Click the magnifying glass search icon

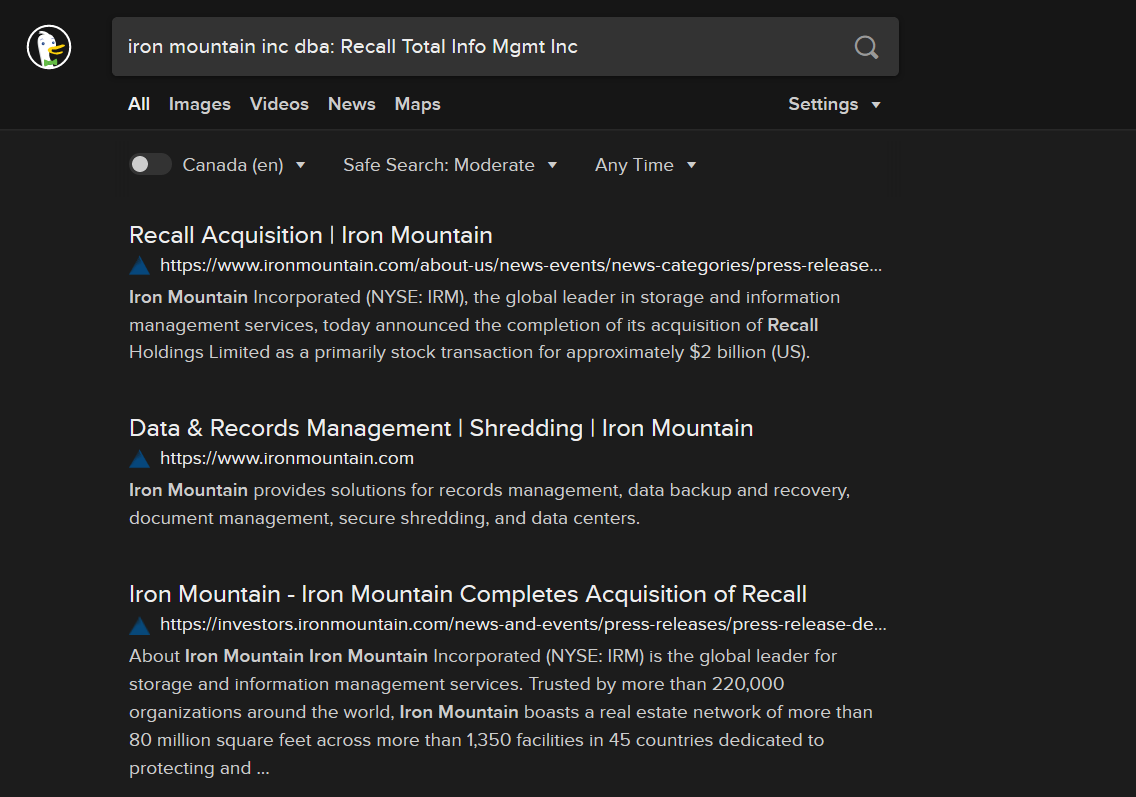click(x=866, y=47)
